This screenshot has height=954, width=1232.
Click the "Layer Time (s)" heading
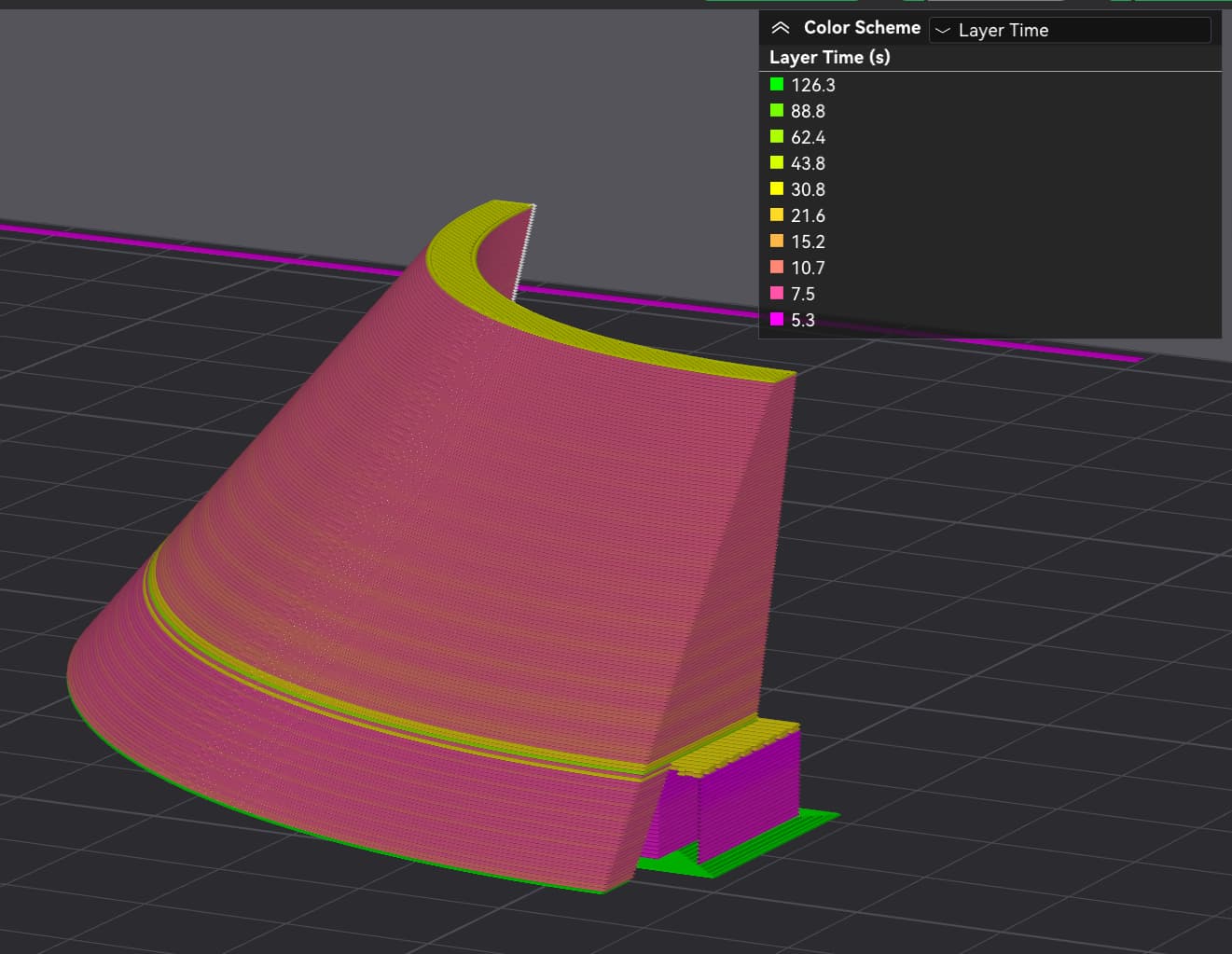click(829, 57)
